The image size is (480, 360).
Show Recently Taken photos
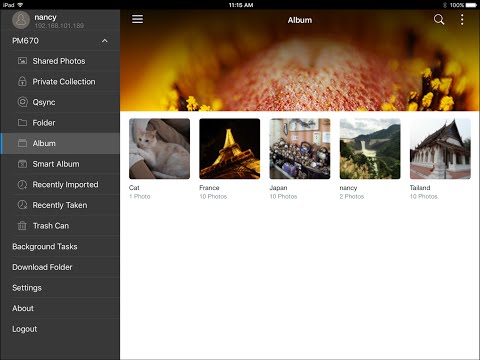tap(60, 205)
